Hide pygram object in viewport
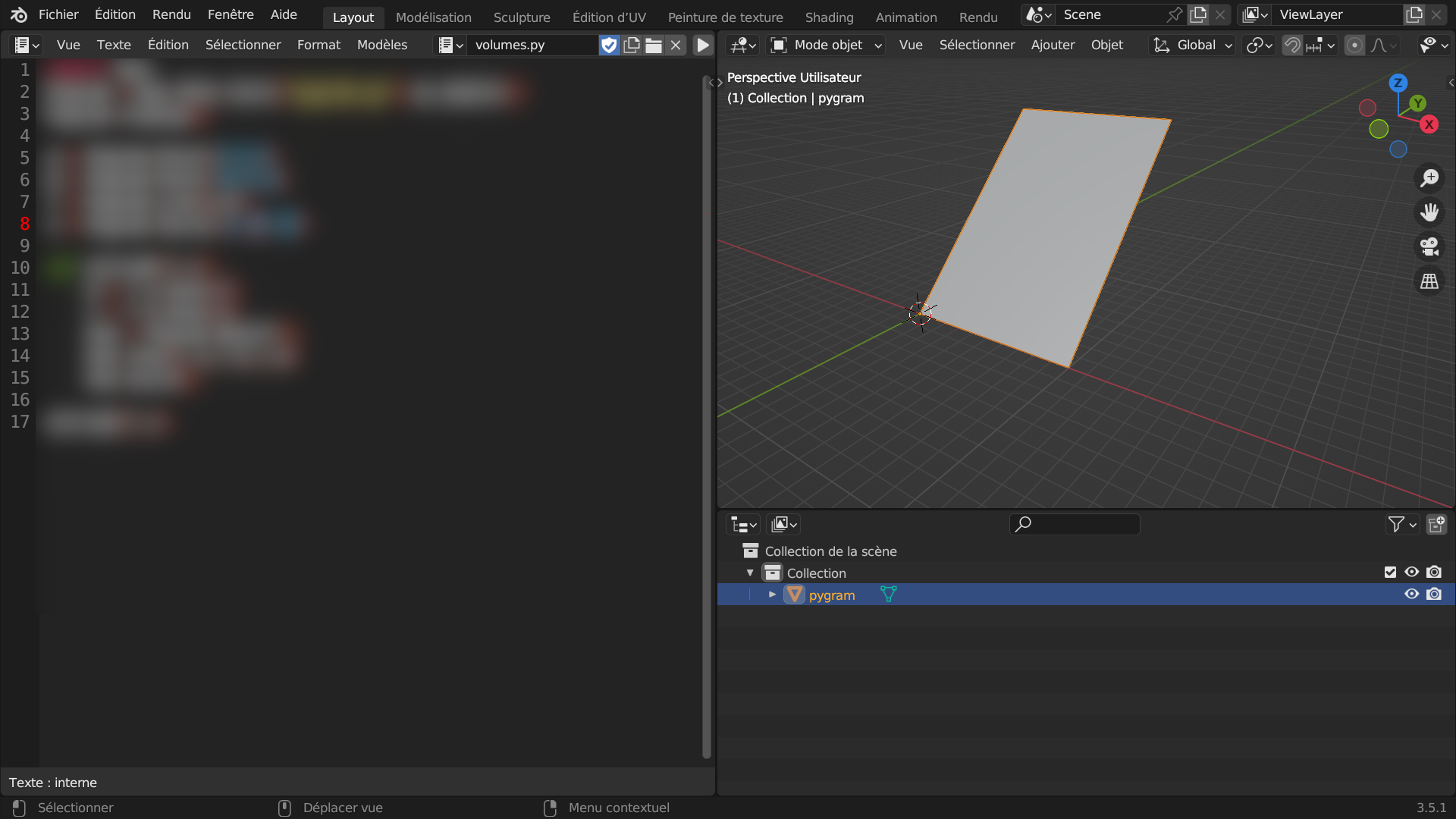 pyautogui.click(x=1411, y=595)
